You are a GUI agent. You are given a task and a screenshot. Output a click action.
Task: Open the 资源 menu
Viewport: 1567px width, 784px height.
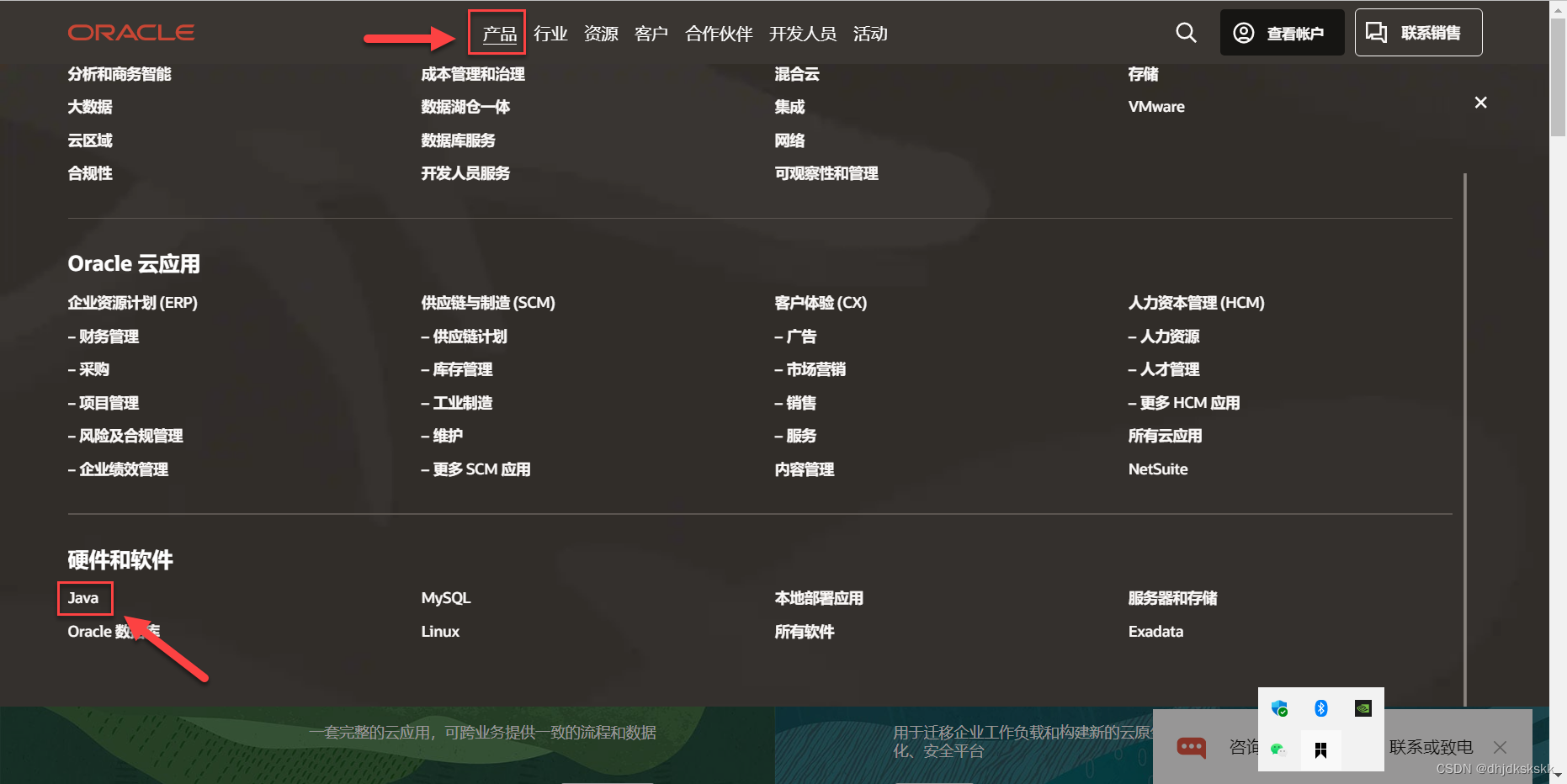(x=601, y=34)
